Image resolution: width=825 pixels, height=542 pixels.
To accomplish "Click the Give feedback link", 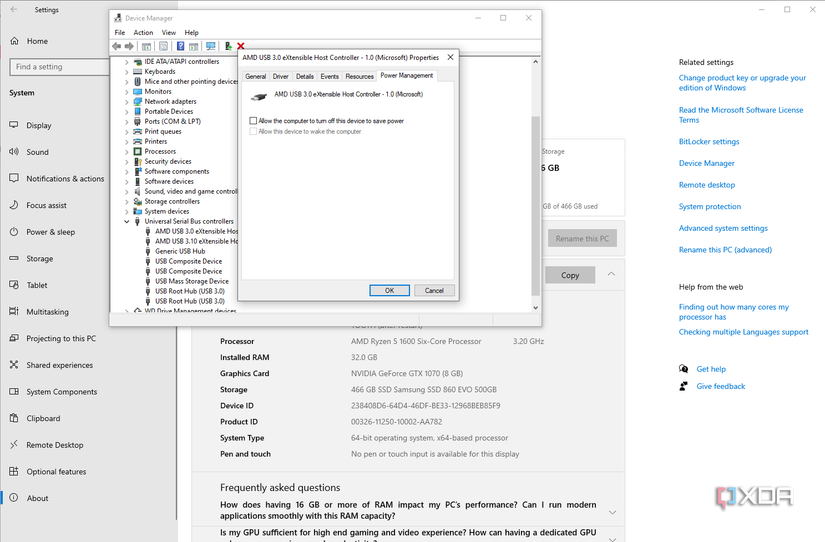I will pyautogui.click(x=720, y=386).
